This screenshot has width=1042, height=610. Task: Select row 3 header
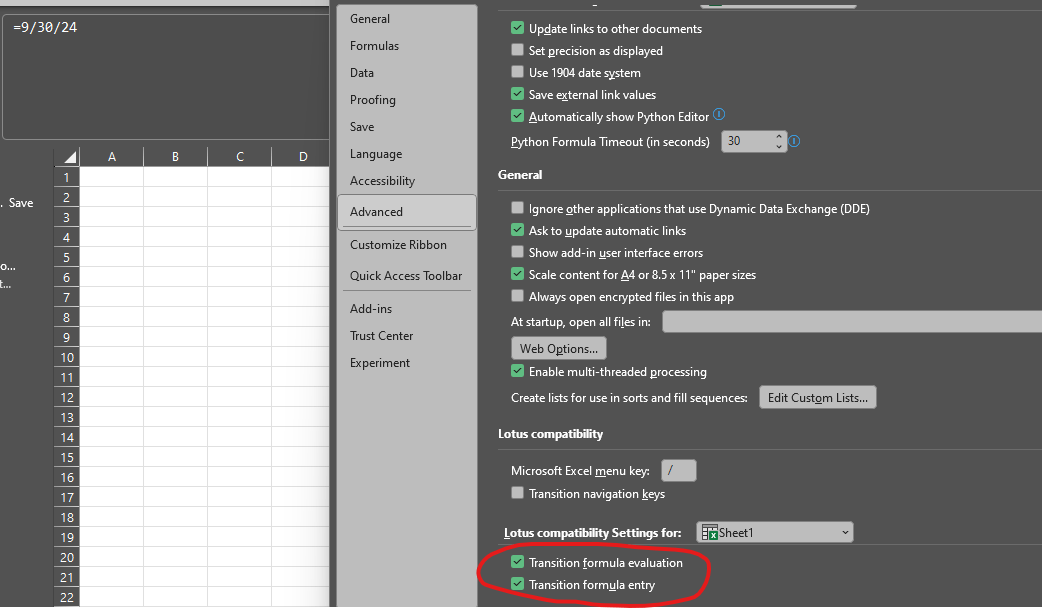(66, 217)
